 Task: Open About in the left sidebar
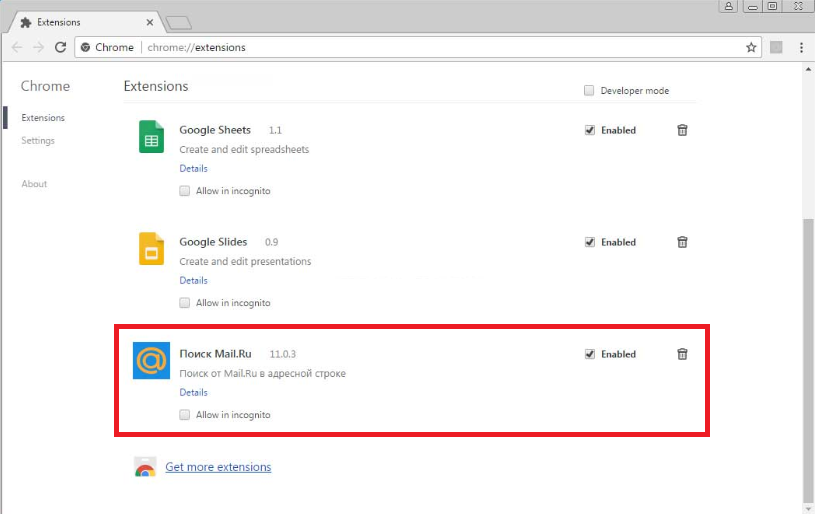[34, 183]
